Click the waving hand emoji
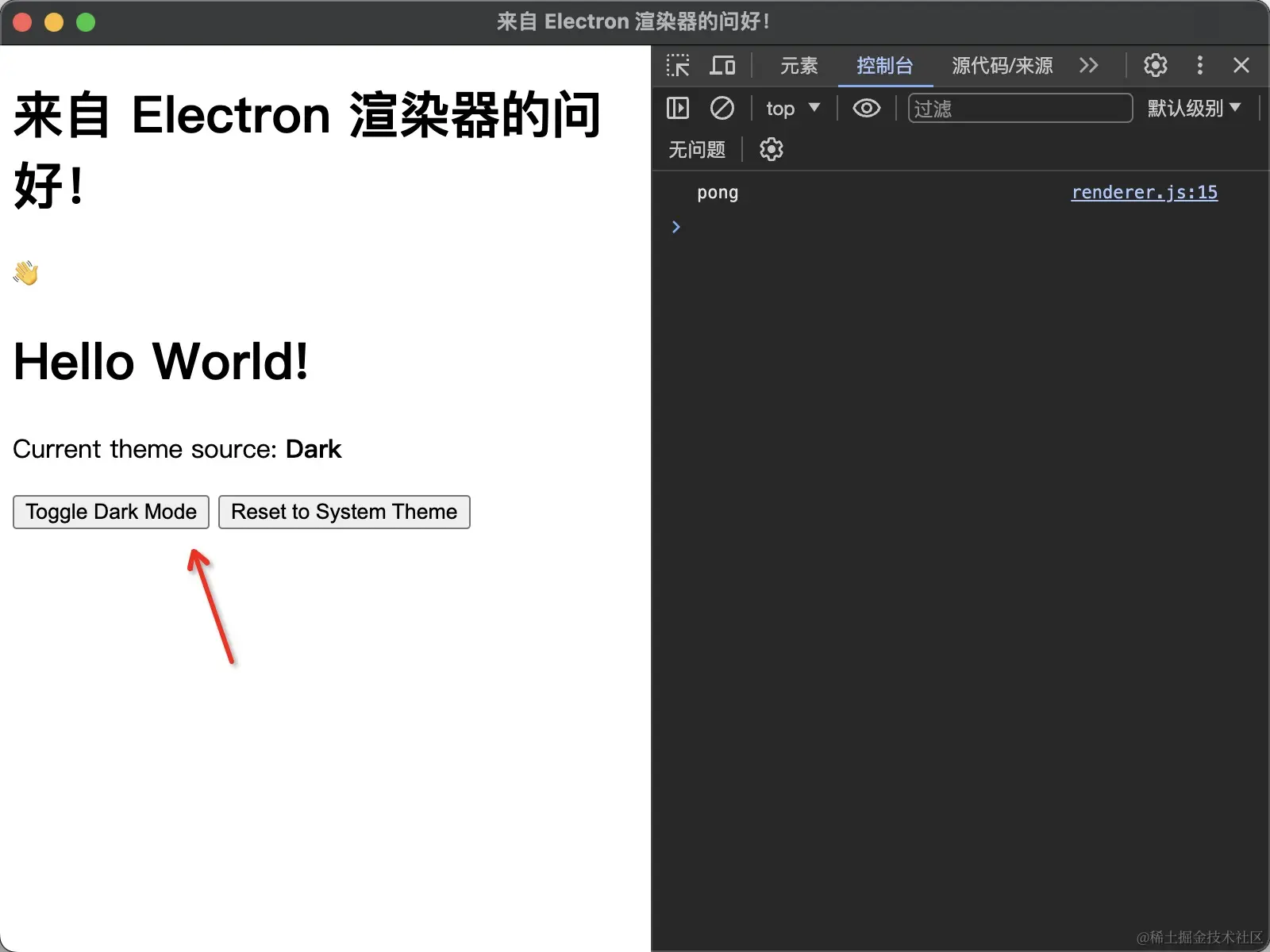Screen dimensions: 1270x952 [25, 272]
